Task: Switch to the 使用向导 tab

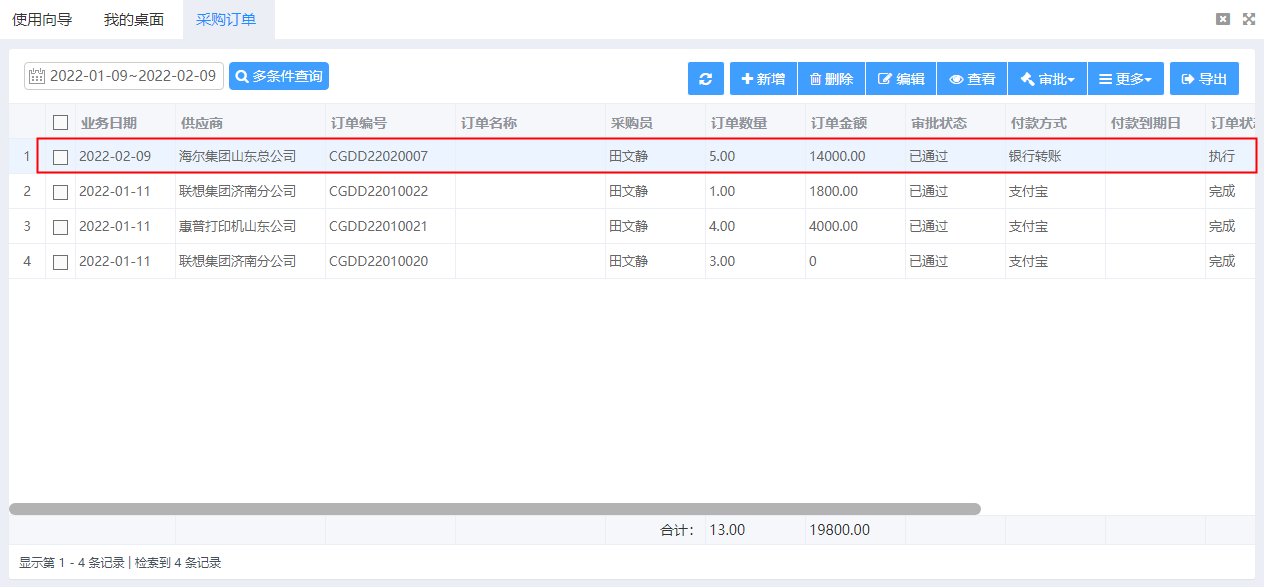Action: pos(42,19)
